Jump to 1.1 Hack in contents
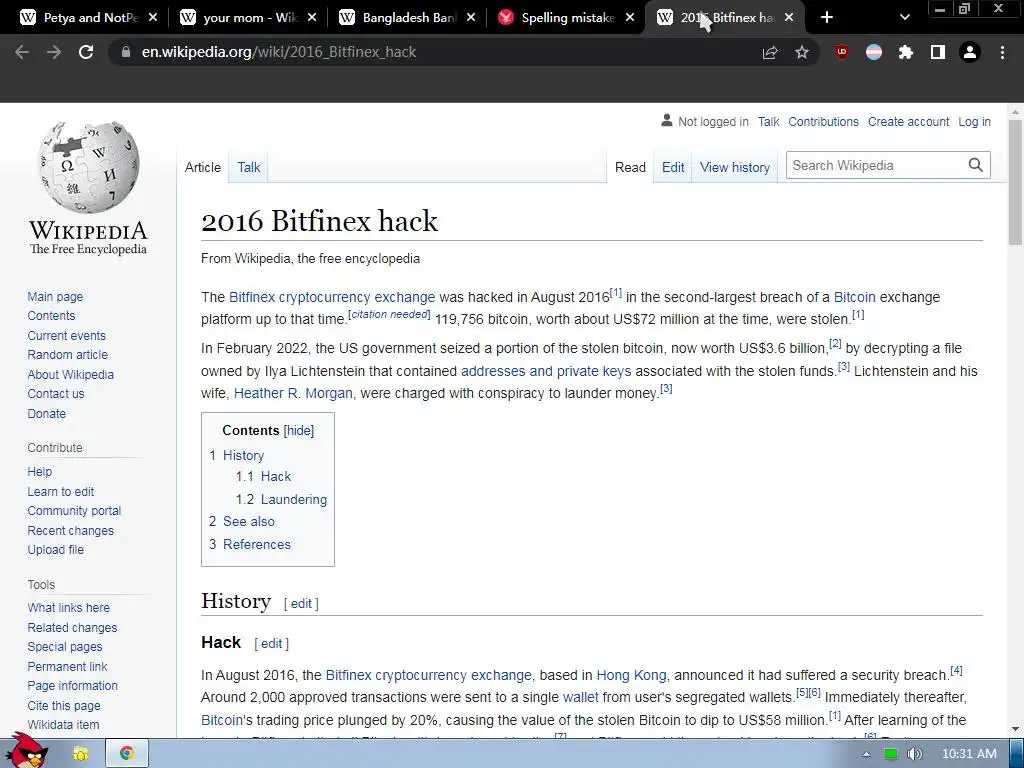Image resolution: width=1024 pixels, height=768 pixels. point(263,477)
